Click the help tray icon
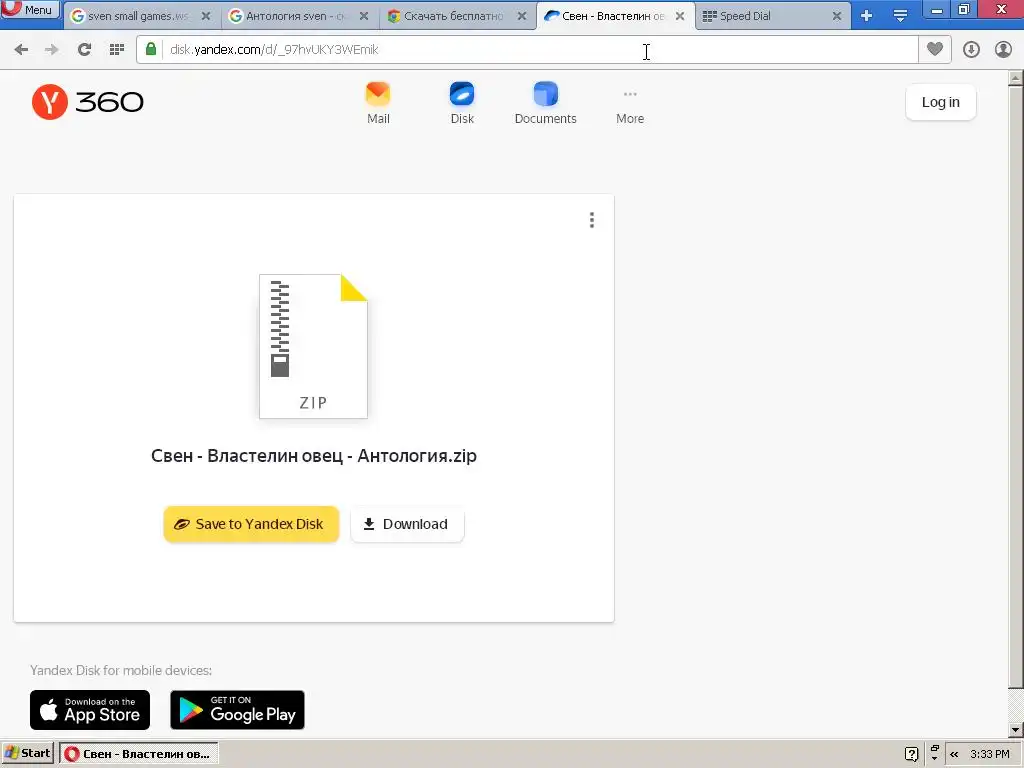 [912, 754]
